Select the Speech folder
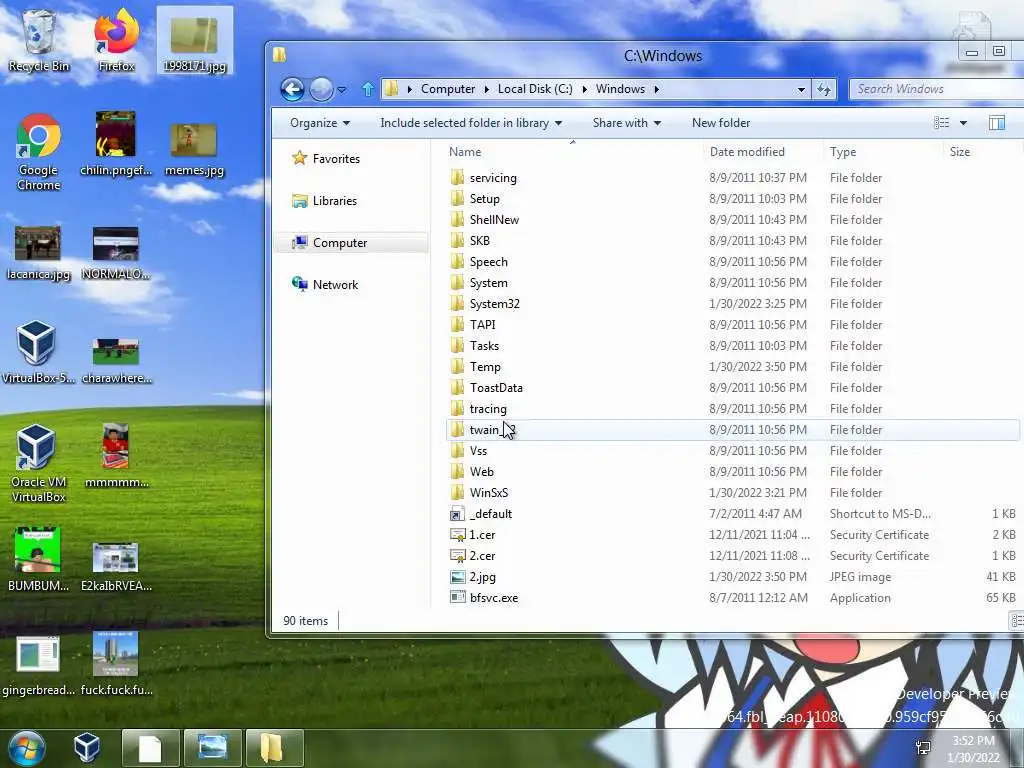 click(x=731, y=262)
